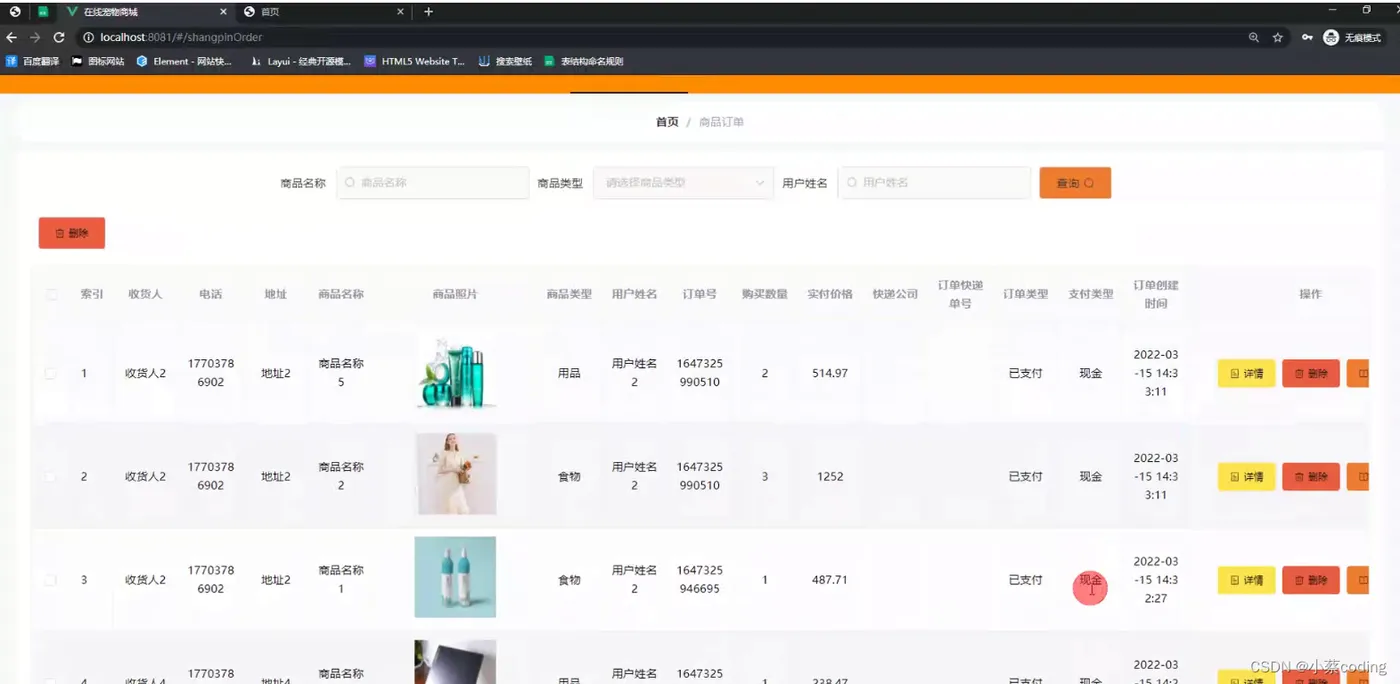Click the 收货人 column header
1400x684 pixels.
(x=145, y=294)
